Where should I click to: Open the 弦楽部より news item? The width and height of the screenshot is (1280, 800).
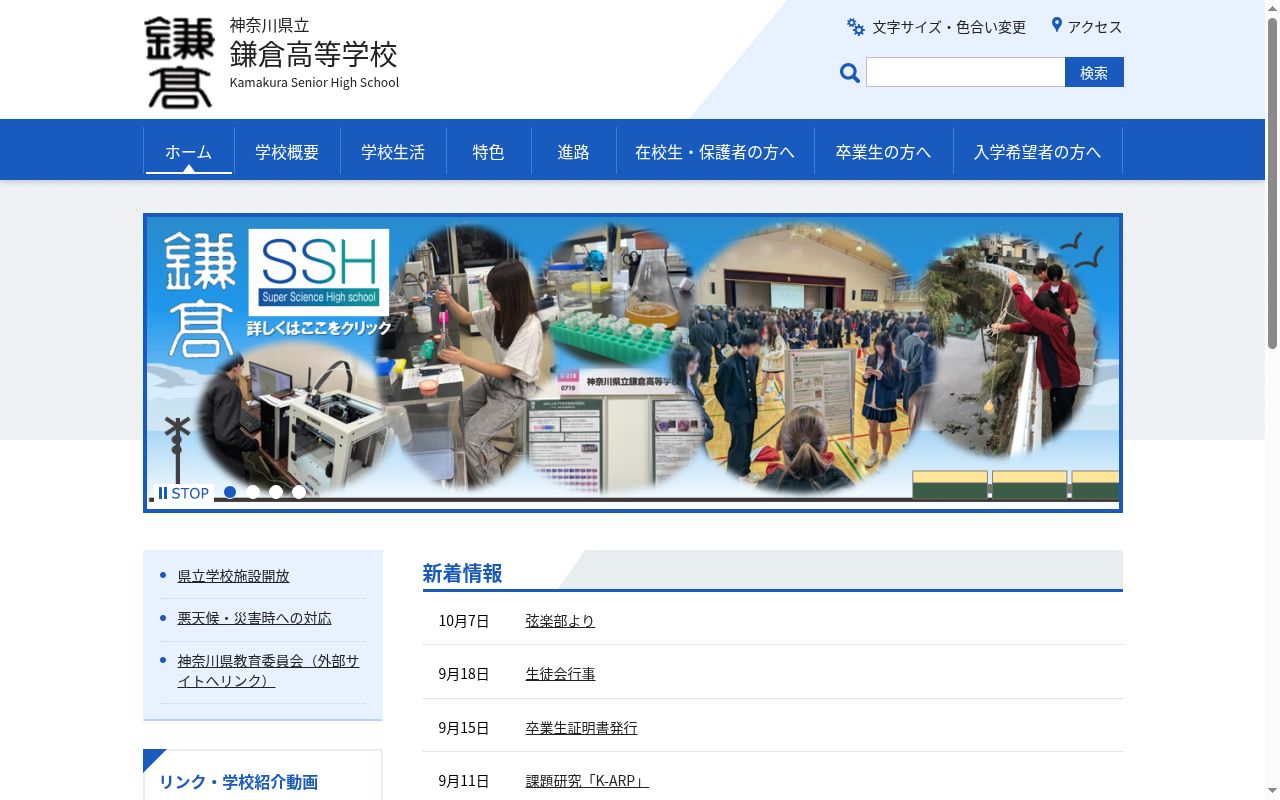[560, 621]
